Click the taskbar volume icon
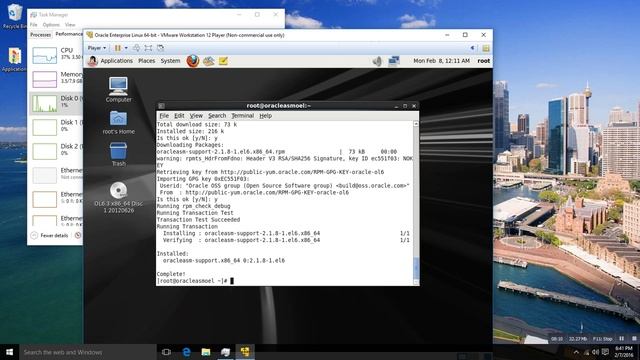Screen dimensions: 640x360 (x=596, y=352)
